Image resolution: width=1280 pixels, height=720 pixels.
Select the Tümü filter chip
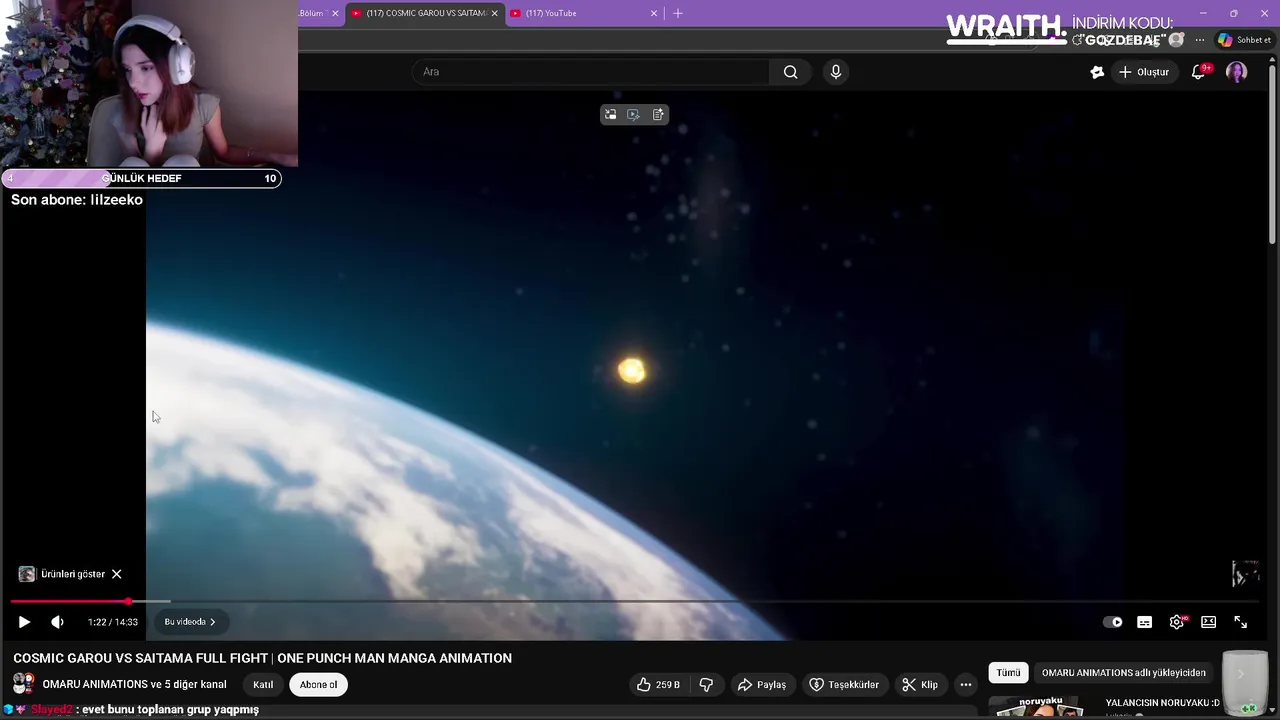click(1008, 673)
